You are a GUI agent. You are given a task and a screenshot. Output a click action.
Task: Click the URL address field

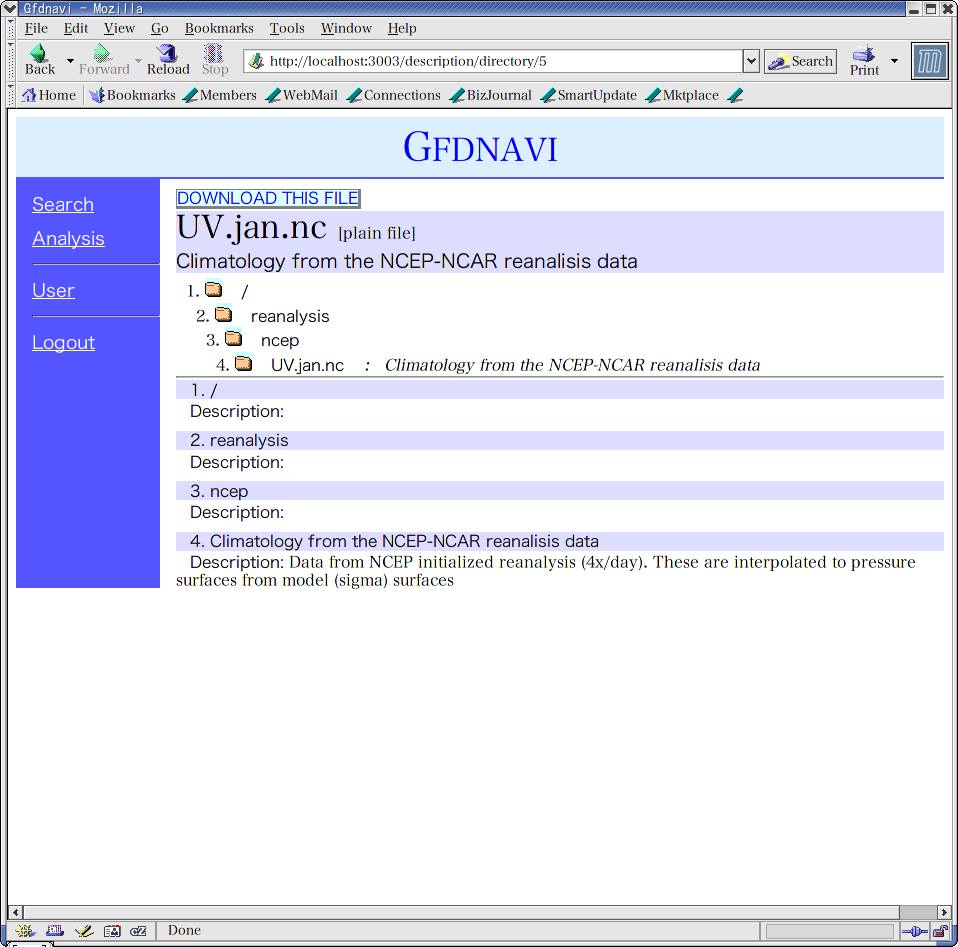pos(494,61)
